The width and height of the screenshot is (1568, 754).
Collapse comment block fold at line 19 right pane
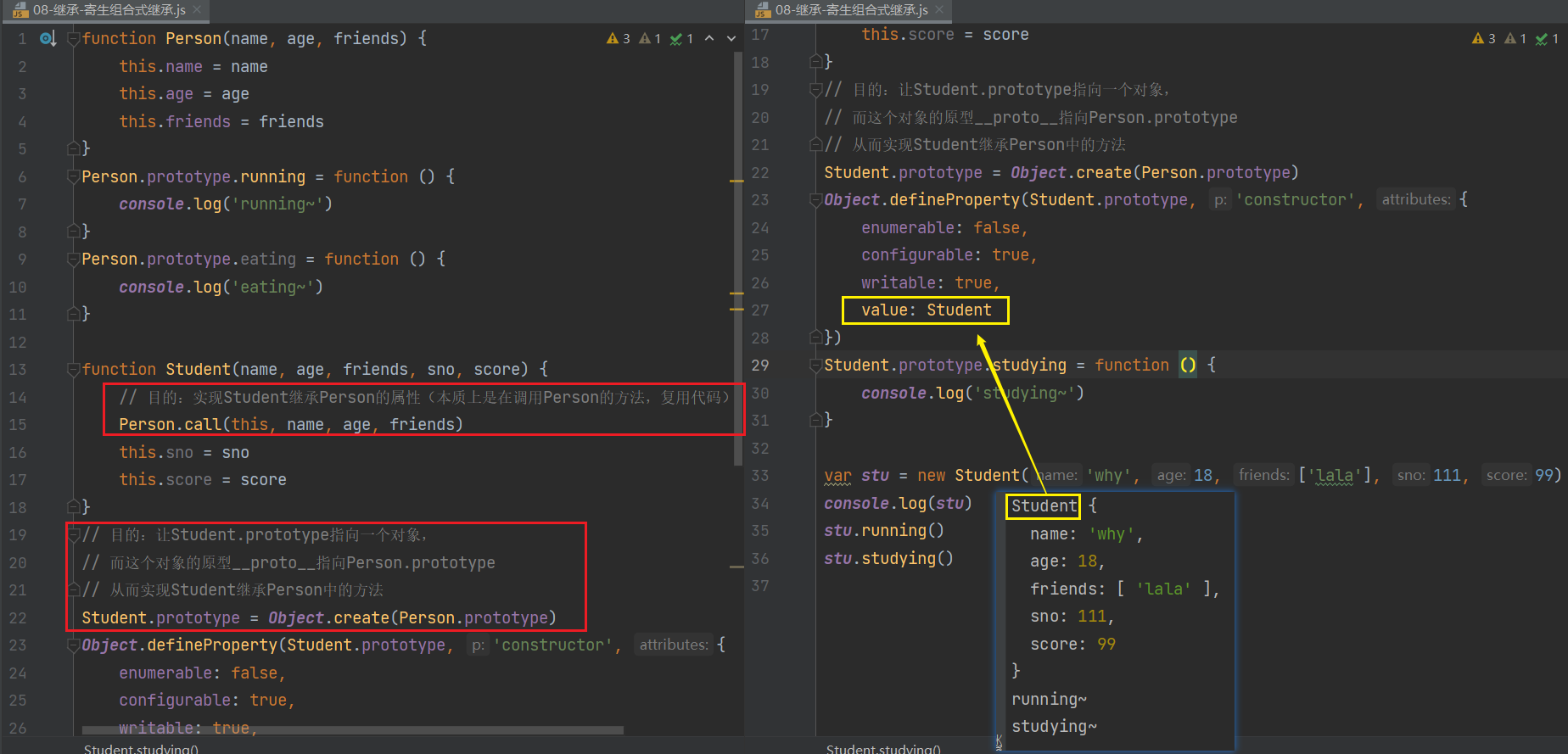tap(816, 89)
